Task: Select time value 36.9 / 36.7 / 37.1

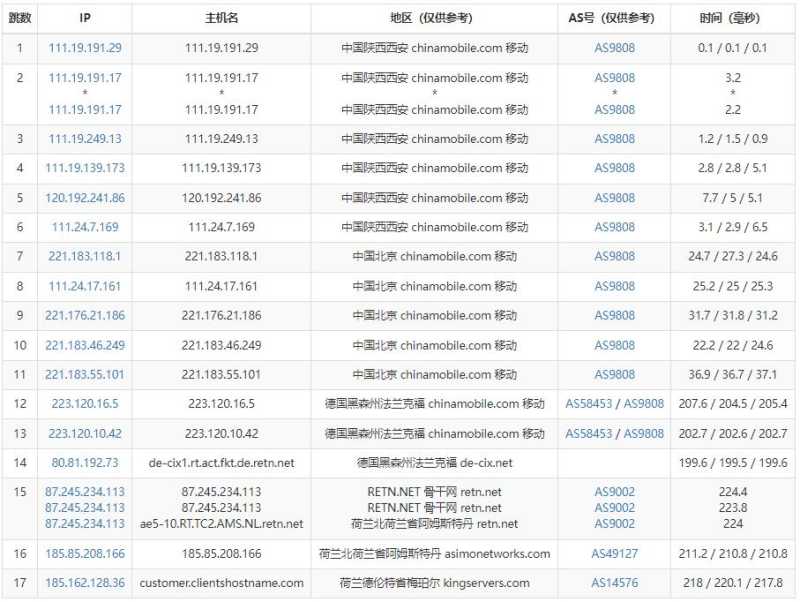Action: 733,374
